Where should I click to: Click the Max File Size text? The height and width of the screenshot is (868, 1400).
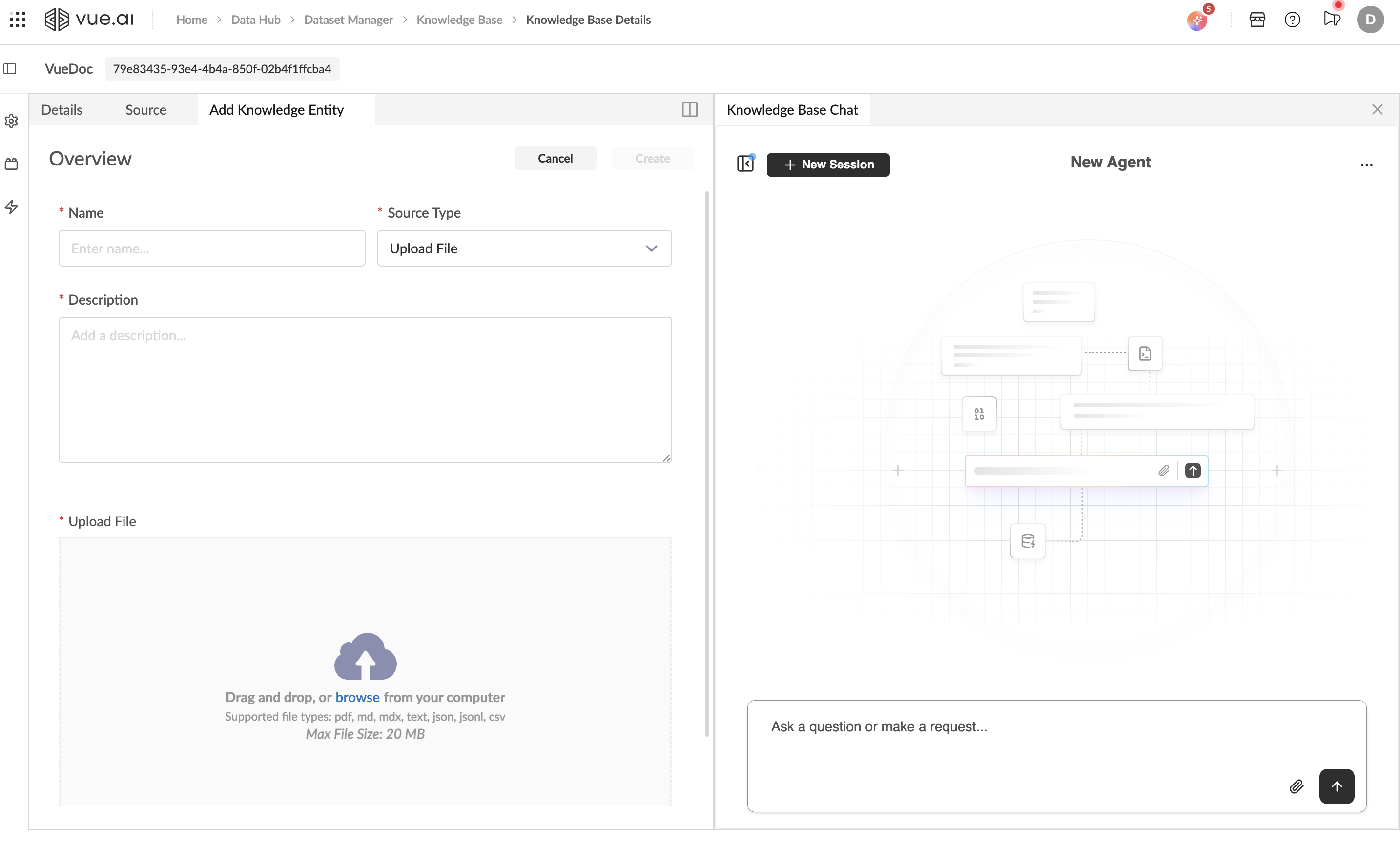tap(365, 734)
